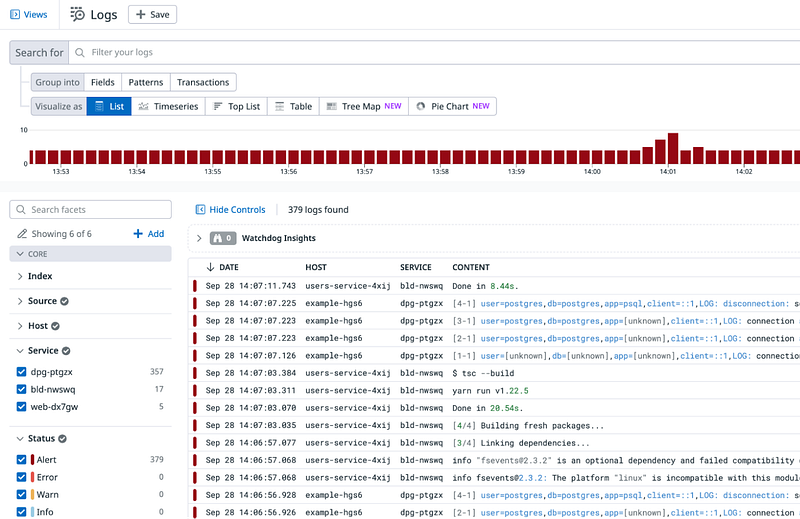Open log row '$ tsc --build'
Viewport: 800px width, 519px height.
coord(494,373)
